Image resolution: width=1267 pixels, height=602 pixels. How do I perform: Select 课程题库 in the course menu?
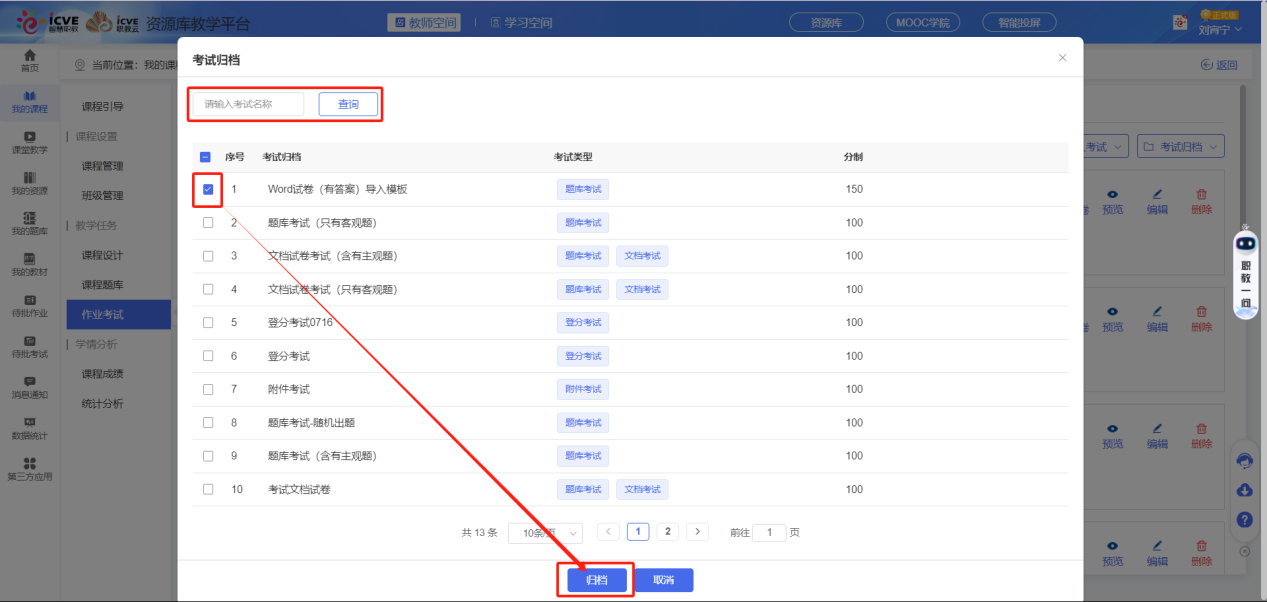(102, 285)
